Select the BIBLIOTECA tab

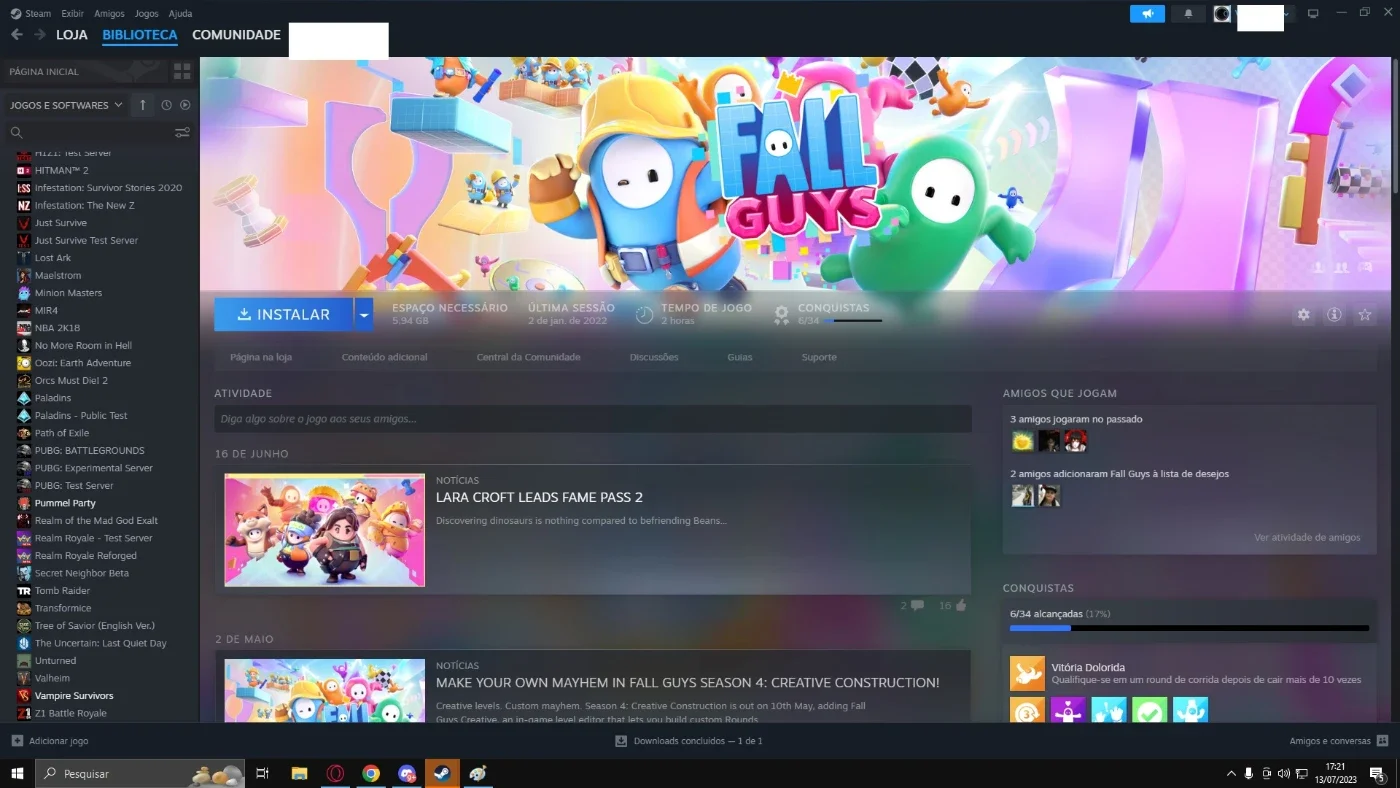pyautogui.click(x=140, y=35)
